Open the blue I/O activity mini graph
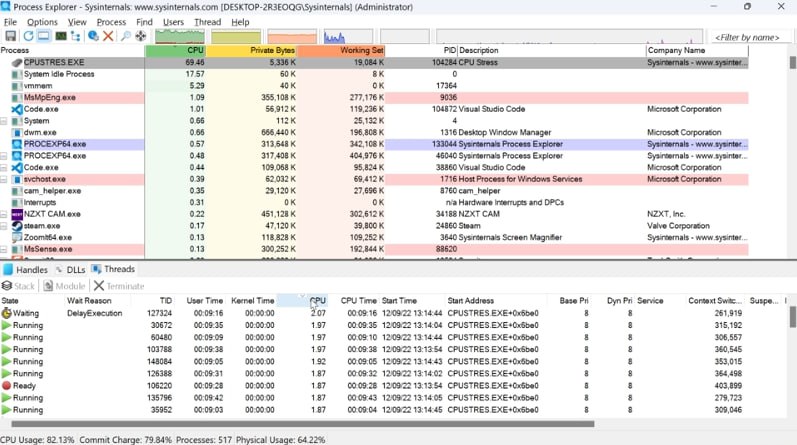 coord(348,36)
